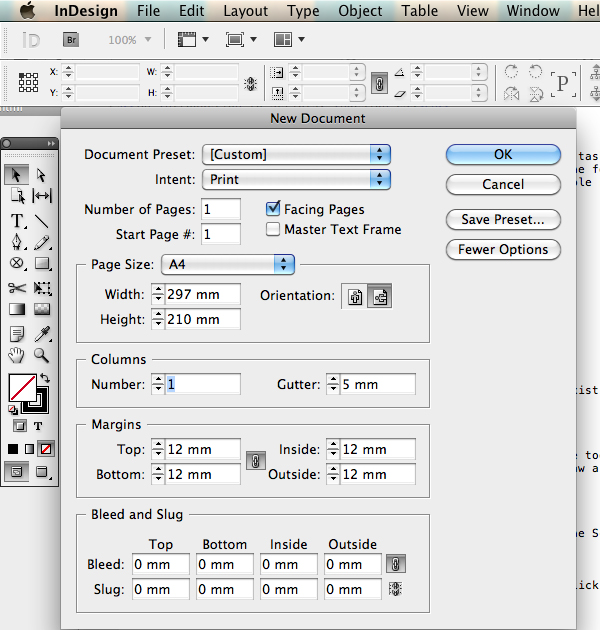Uncheck the Facing Pages checkbox
Image resolution: width=600 pixels, height=630 pixels.
pos(273,208)
